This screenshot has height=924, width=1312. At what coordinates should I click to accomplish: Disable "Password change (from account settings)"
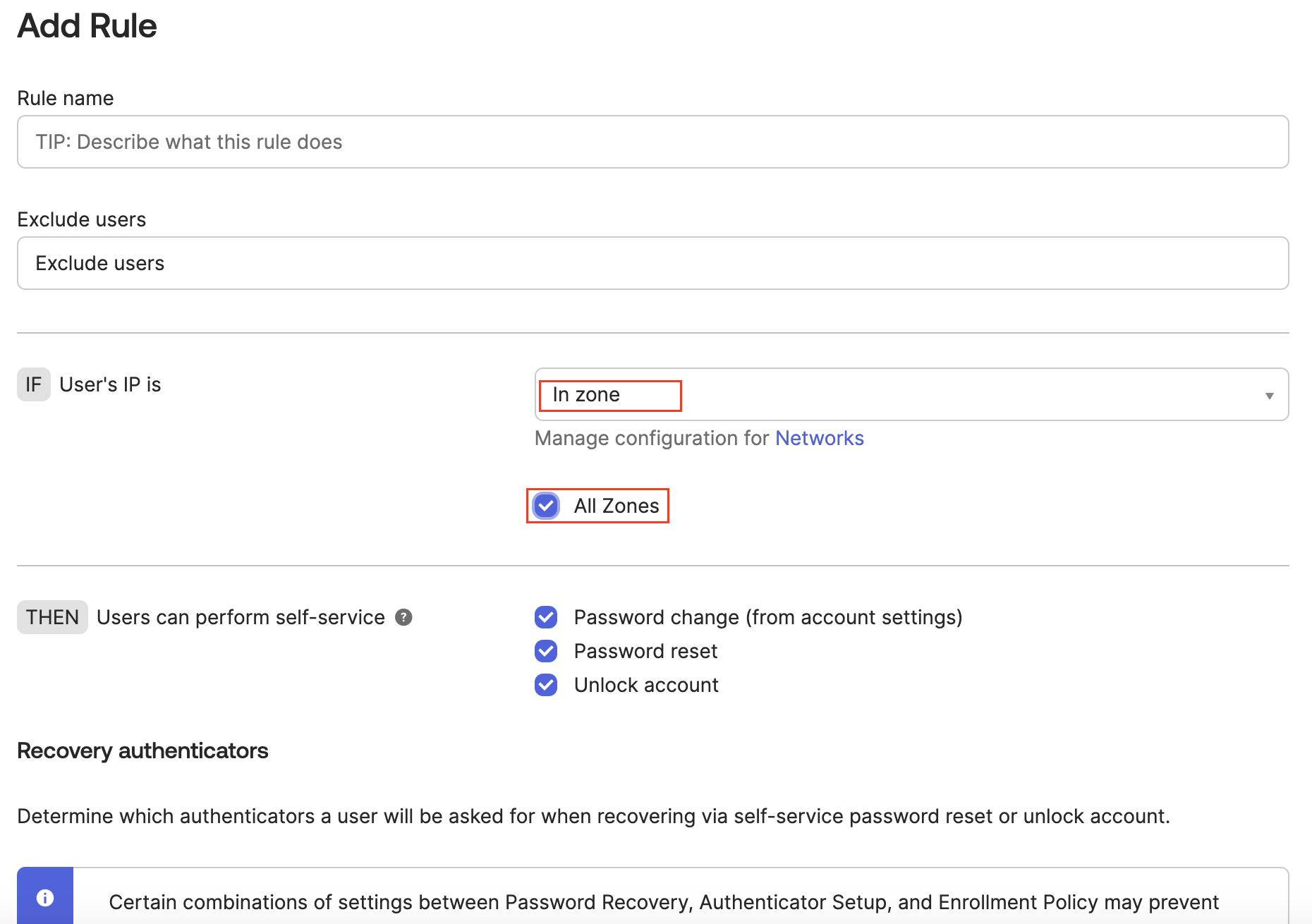[x=545, y=617]
